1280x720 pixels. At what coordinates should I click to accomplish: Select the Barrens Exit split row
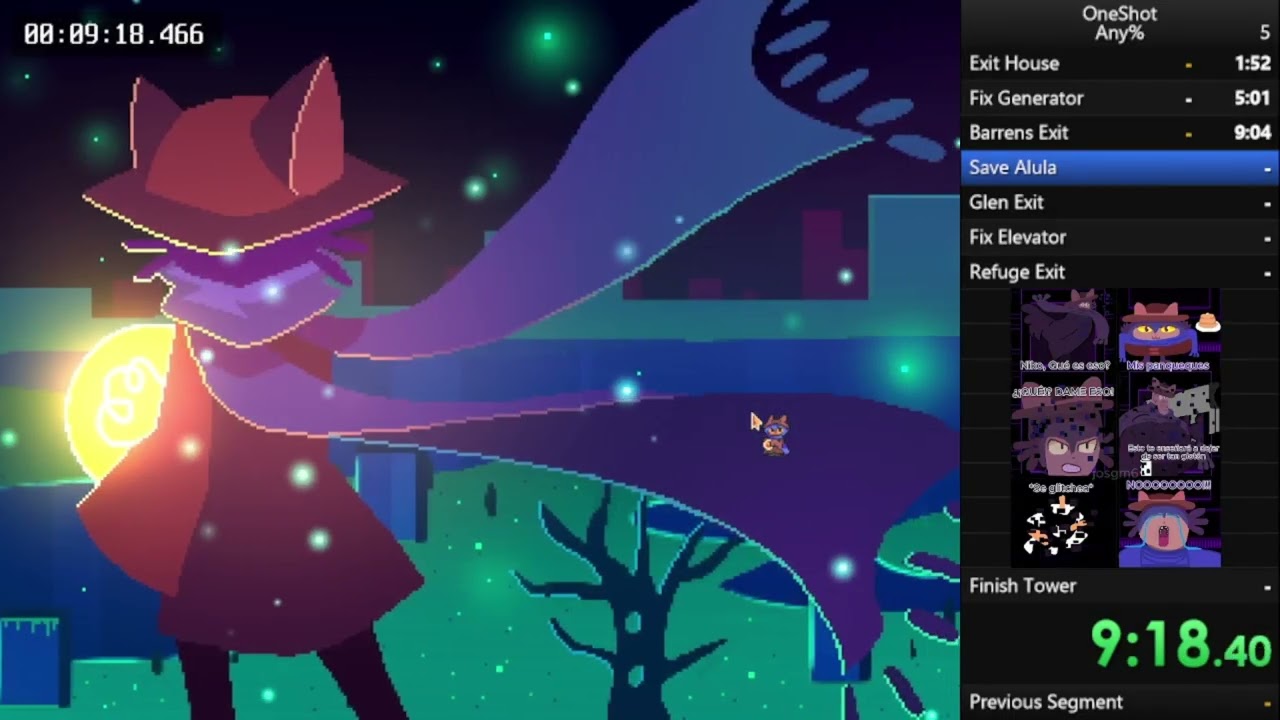click(1120, 132)
